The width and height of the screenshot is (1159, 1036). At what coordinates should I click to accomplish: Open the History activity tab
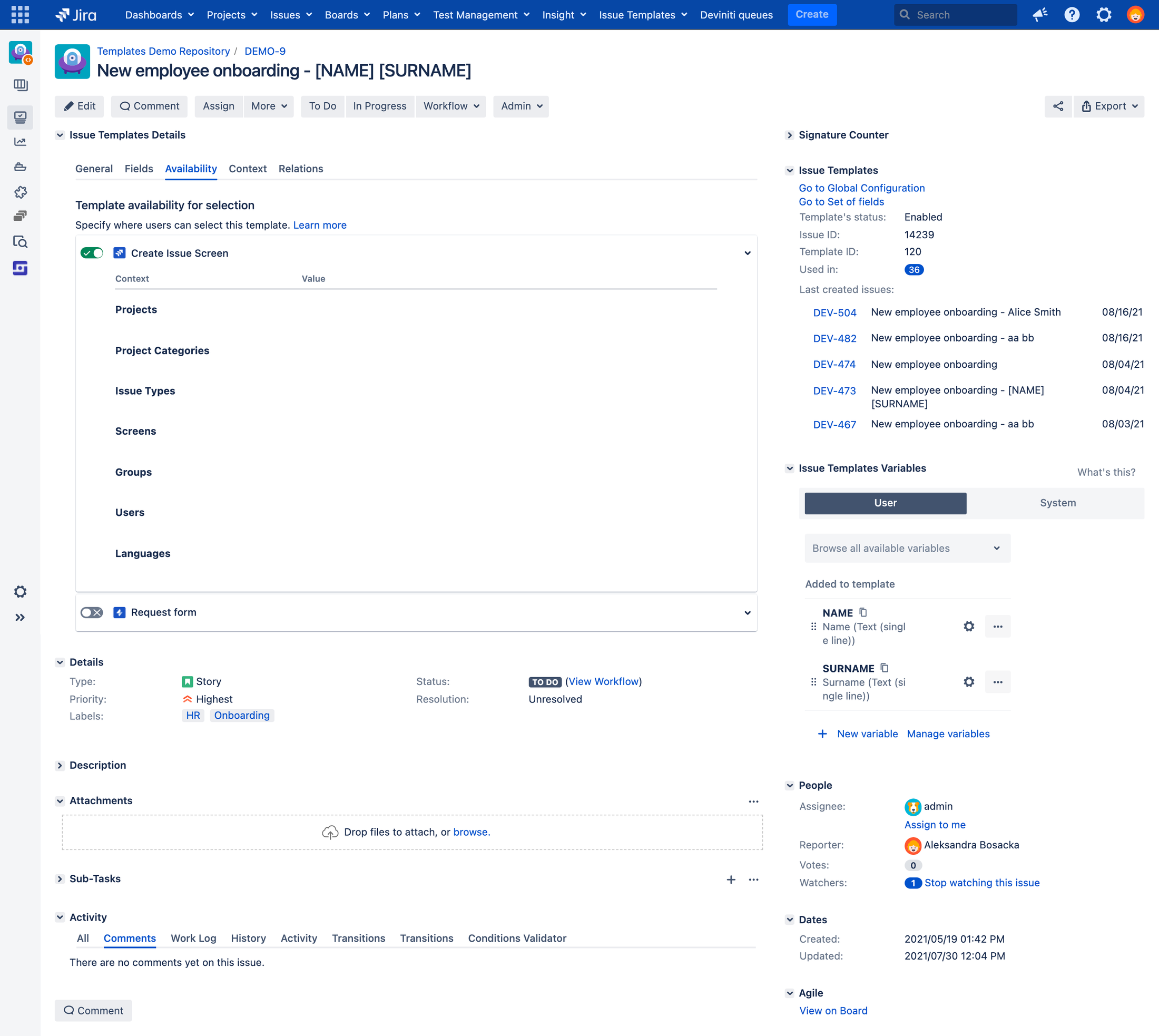tap(248, 938)
